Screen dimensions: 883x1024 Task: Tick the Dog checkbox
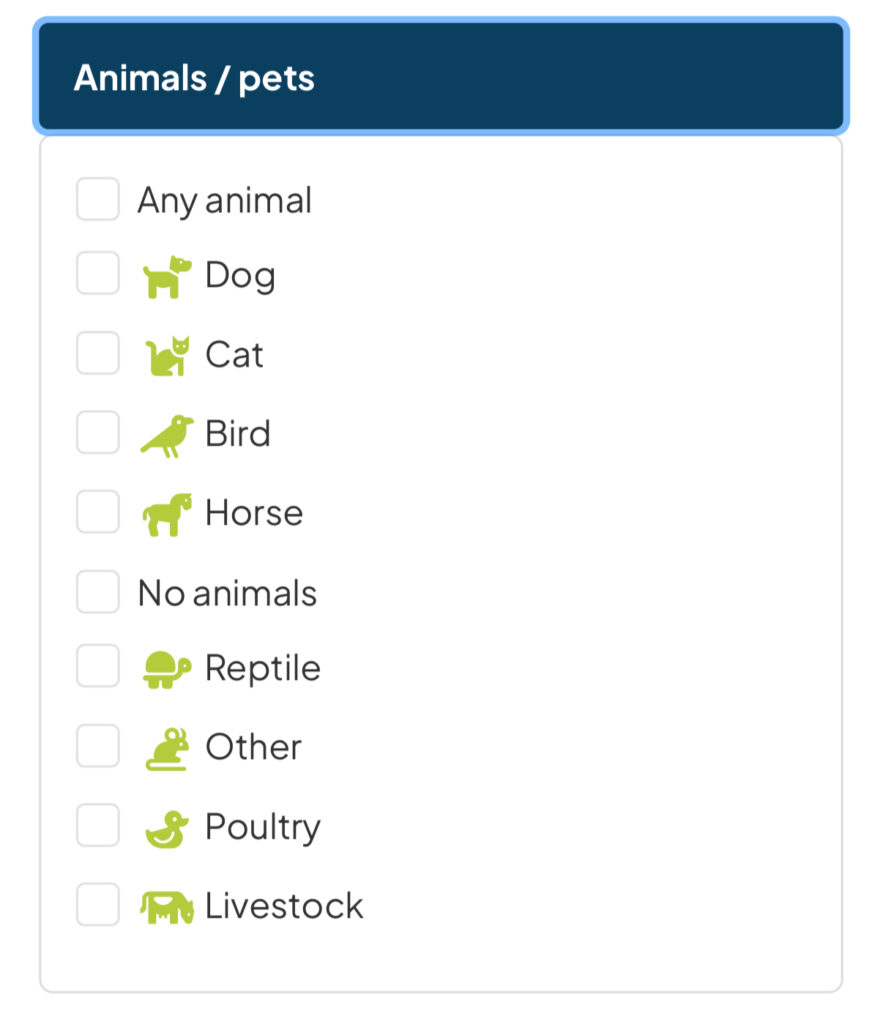pos(98,274)
